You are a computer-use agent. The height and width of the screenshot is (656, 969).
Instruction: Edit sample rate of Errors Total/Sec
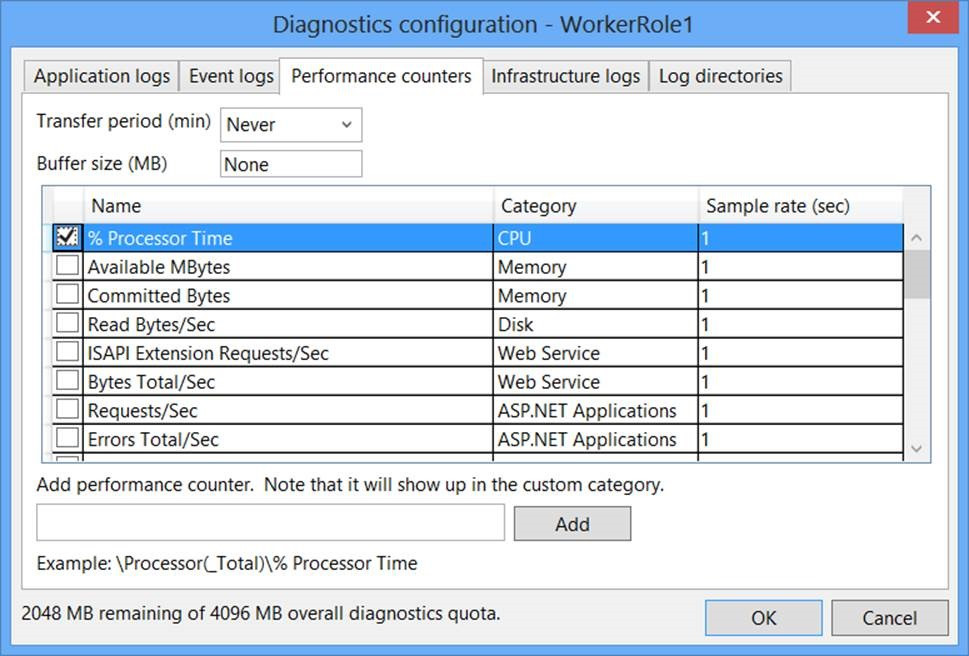coord(801,439)
